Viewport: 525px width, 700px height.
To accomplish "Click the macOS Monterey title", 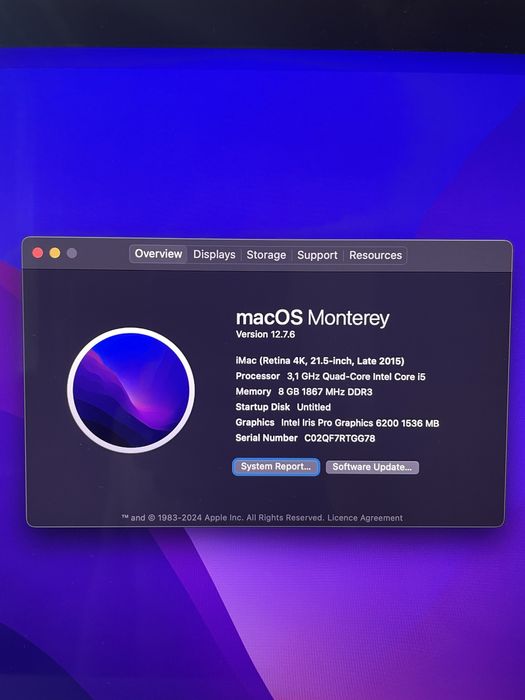I will (312, 318).
